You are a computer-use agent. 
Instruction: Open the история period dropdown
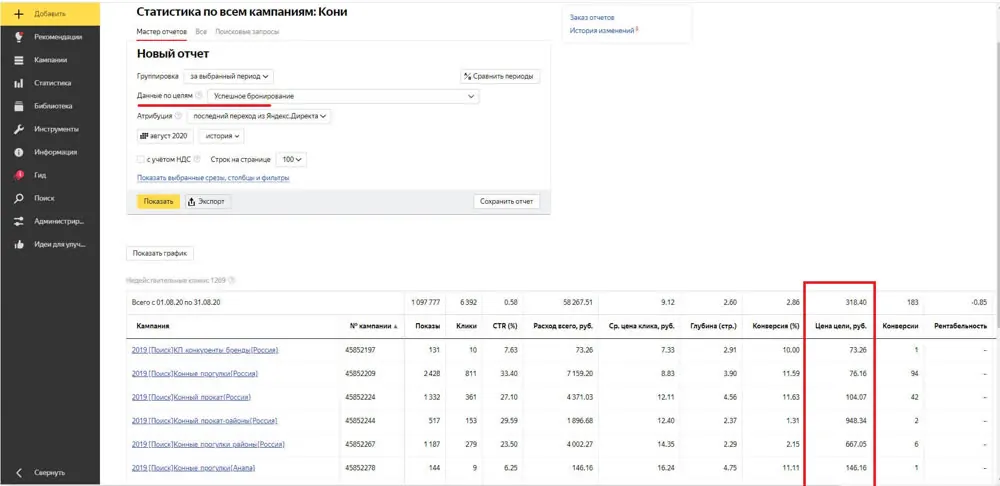[221, 136]
